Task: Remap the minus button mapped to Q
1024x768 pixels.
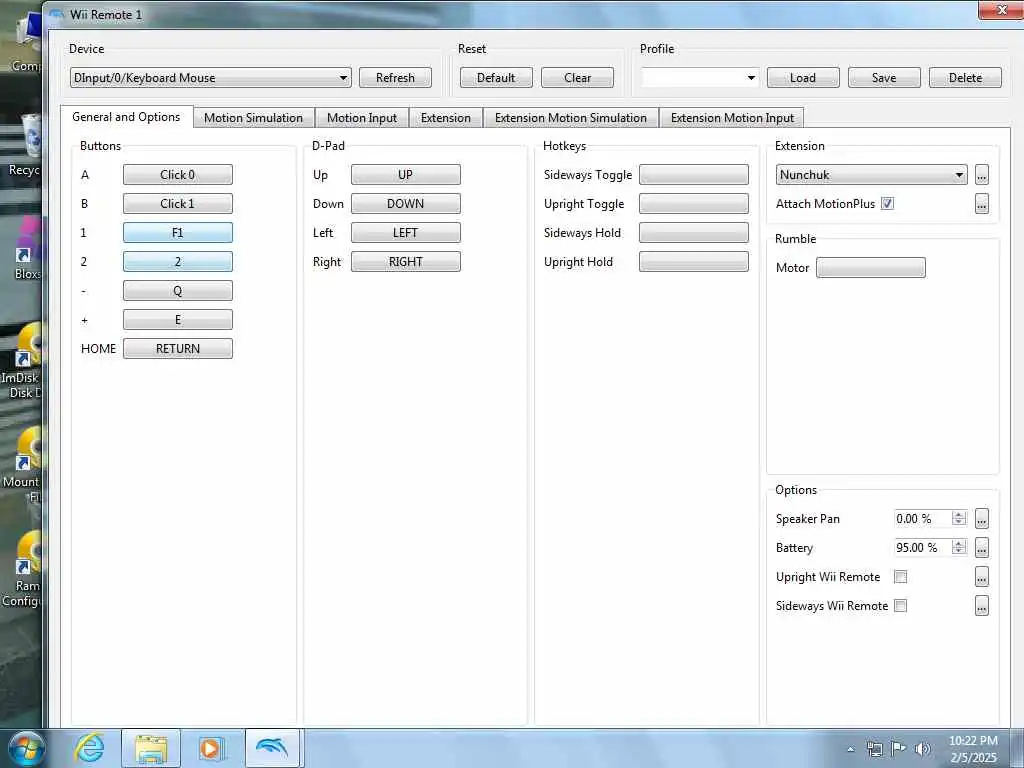Action: pyautogui.click(x=178, y=291)
